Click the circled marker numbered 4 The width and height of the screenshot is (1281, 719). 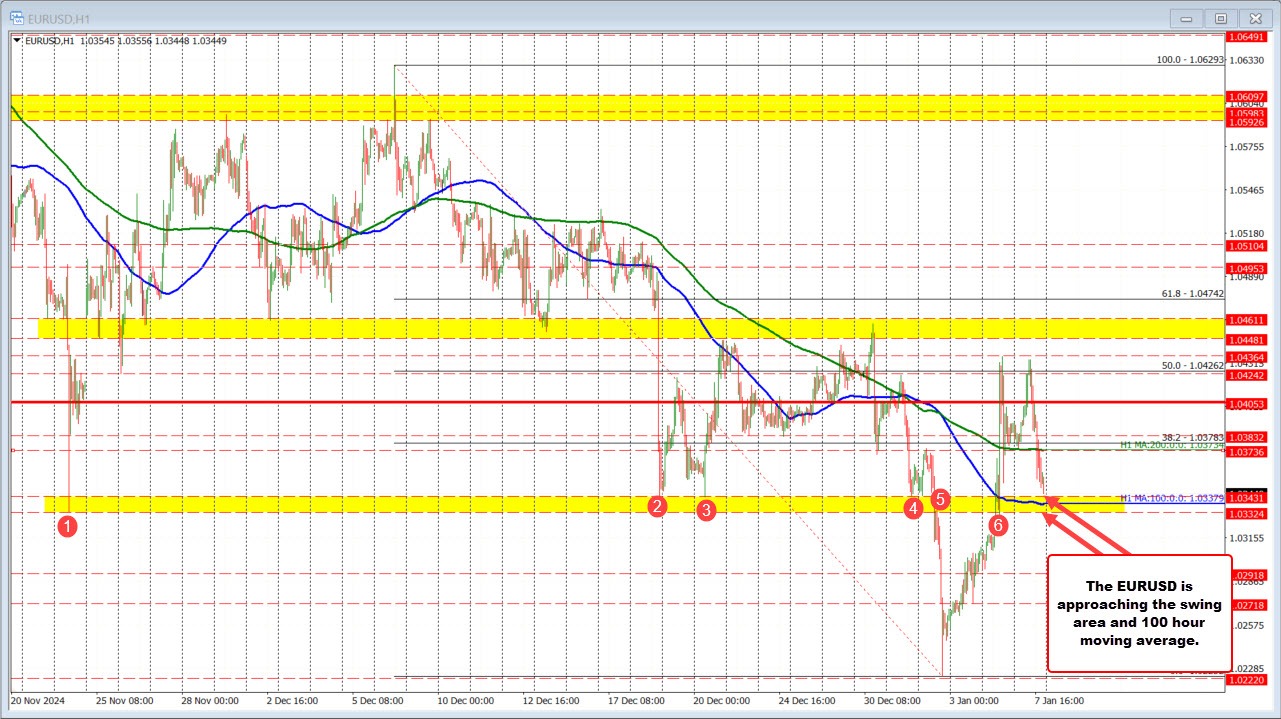[x=913, y=508]
